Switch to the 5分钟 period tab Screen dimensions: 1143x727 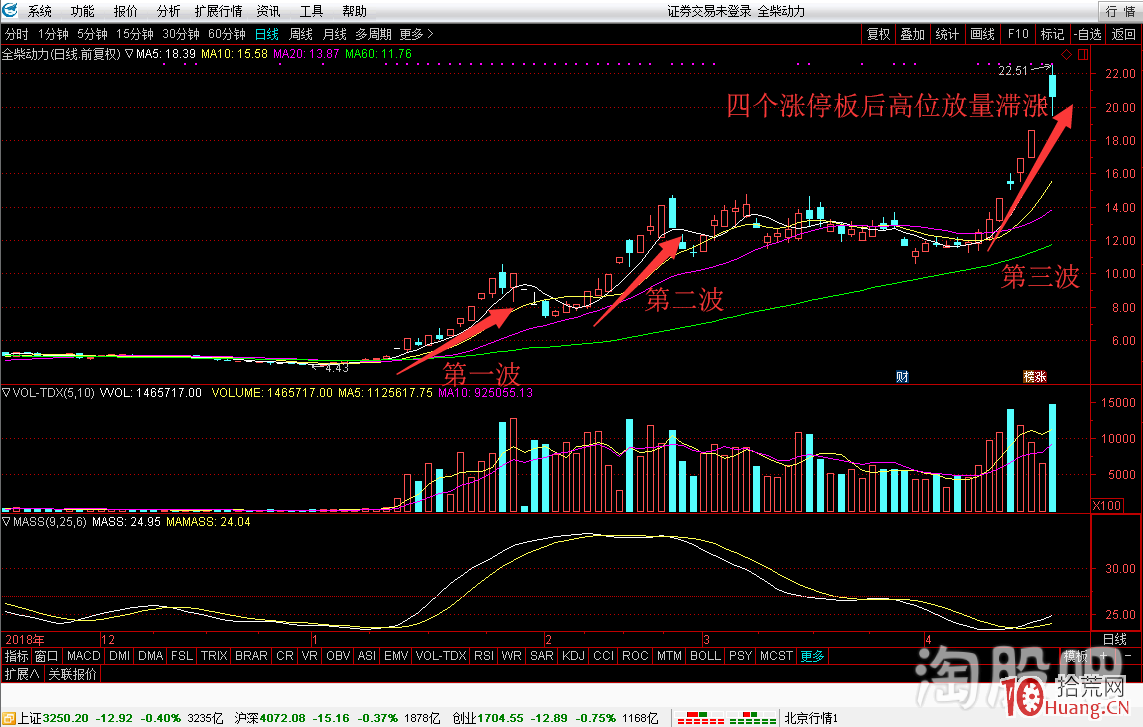93,34
